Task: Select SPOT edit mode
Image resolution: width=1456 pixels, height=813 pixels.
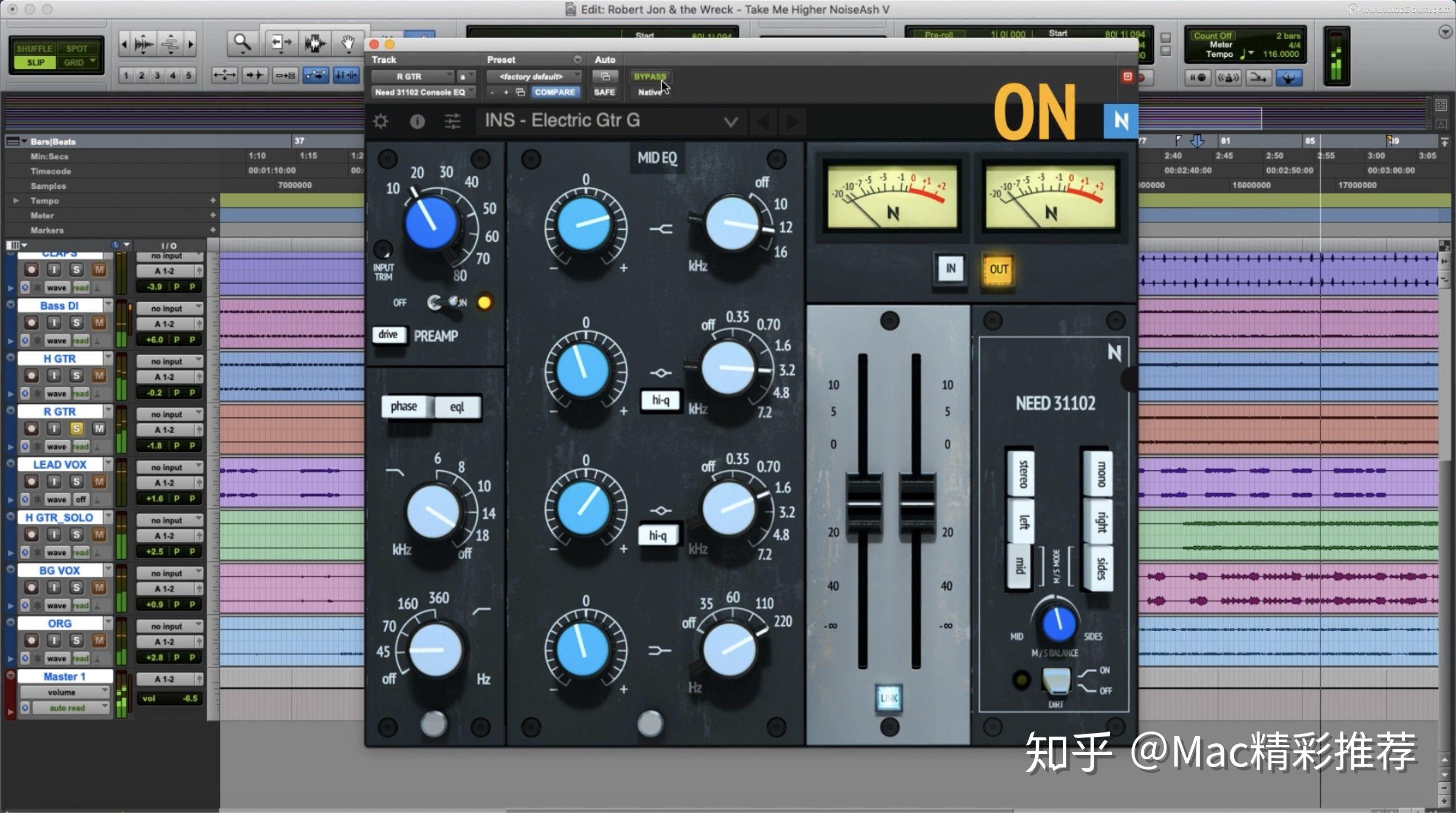Action: (x=78, y=48)
